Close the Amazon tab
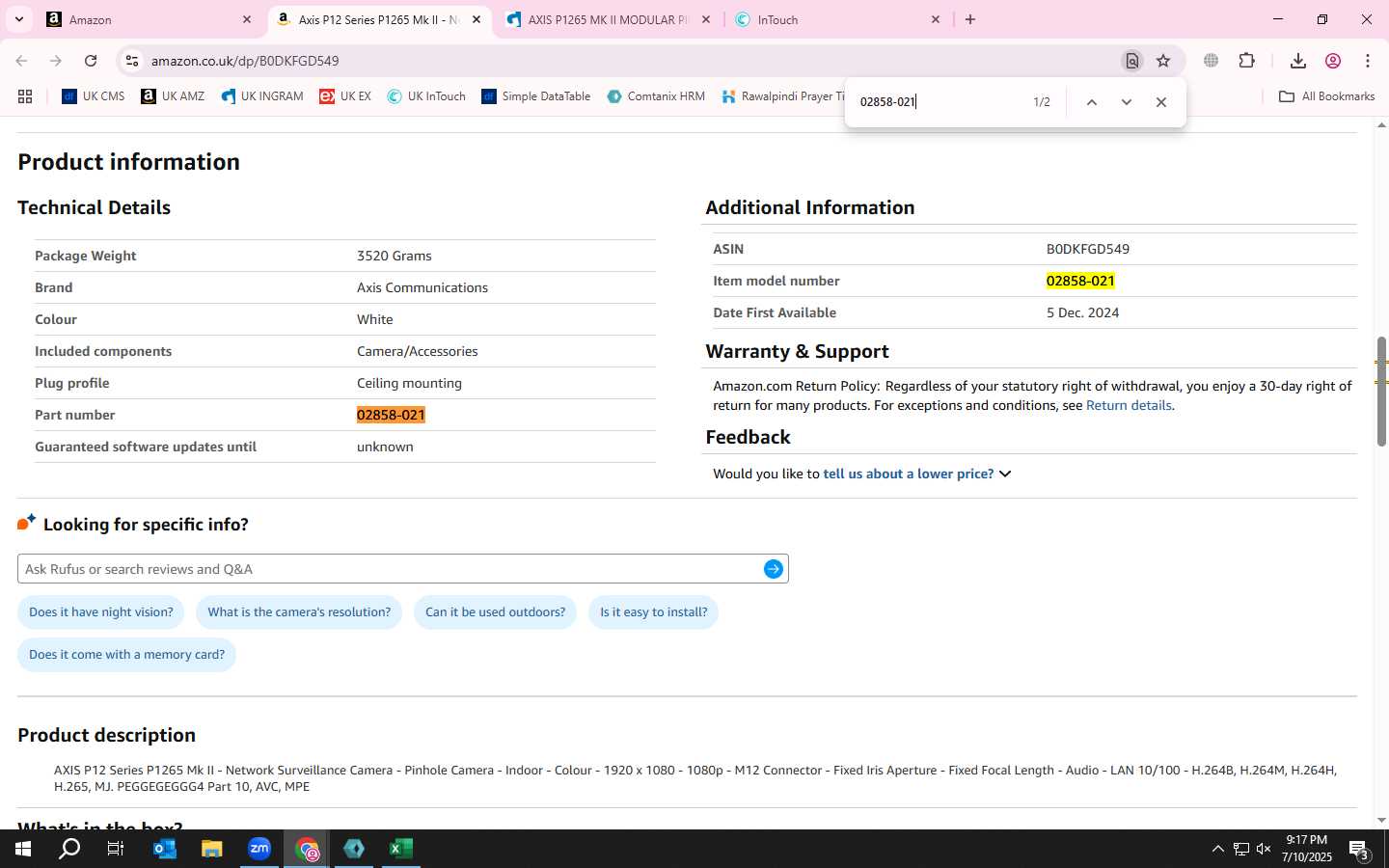Image resolution: width=1389 pixels, height=868 pixels. pyautogui.click(x=247, y=19)
